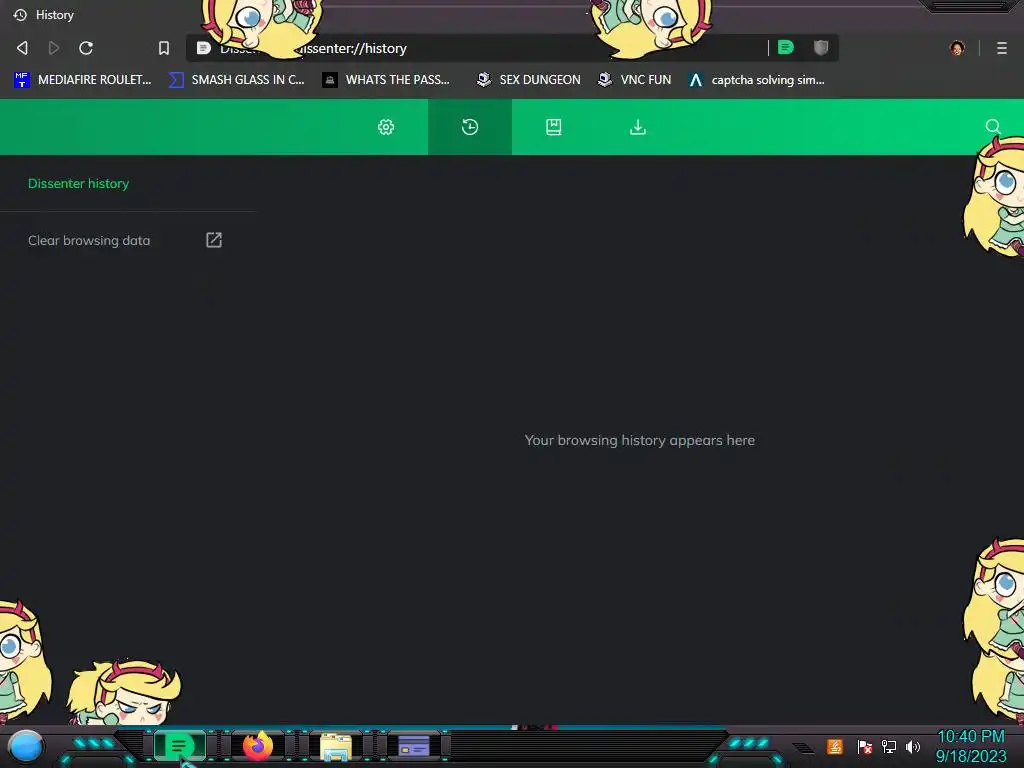Search history with the magnifier icon

click(x=993, y=127)
